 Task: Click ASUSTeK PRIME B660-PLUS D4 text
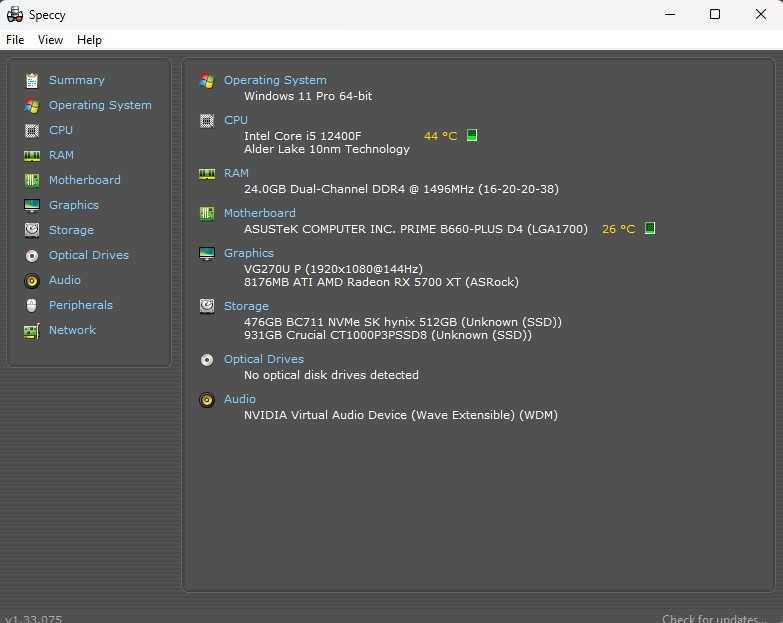click(416, 229)
